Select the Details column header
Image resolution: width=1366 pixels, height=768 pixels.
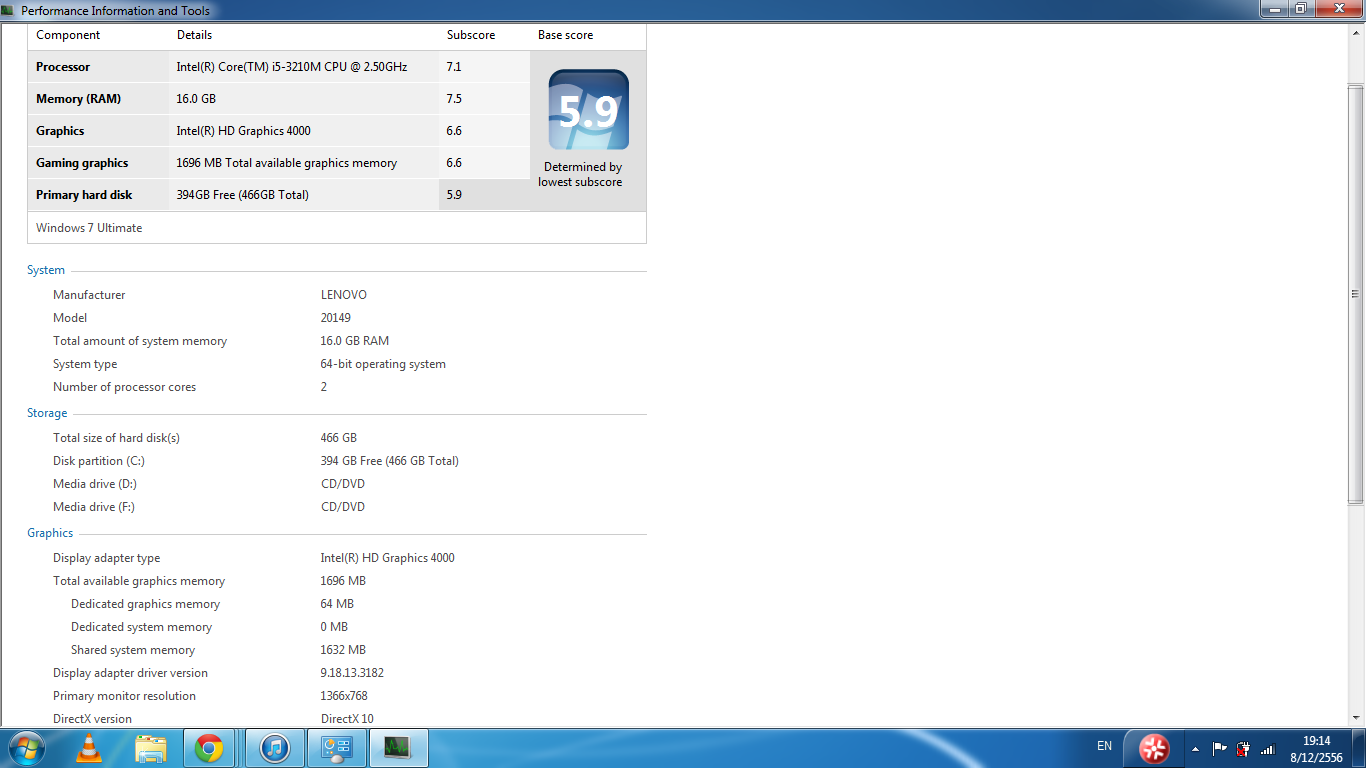195,35
